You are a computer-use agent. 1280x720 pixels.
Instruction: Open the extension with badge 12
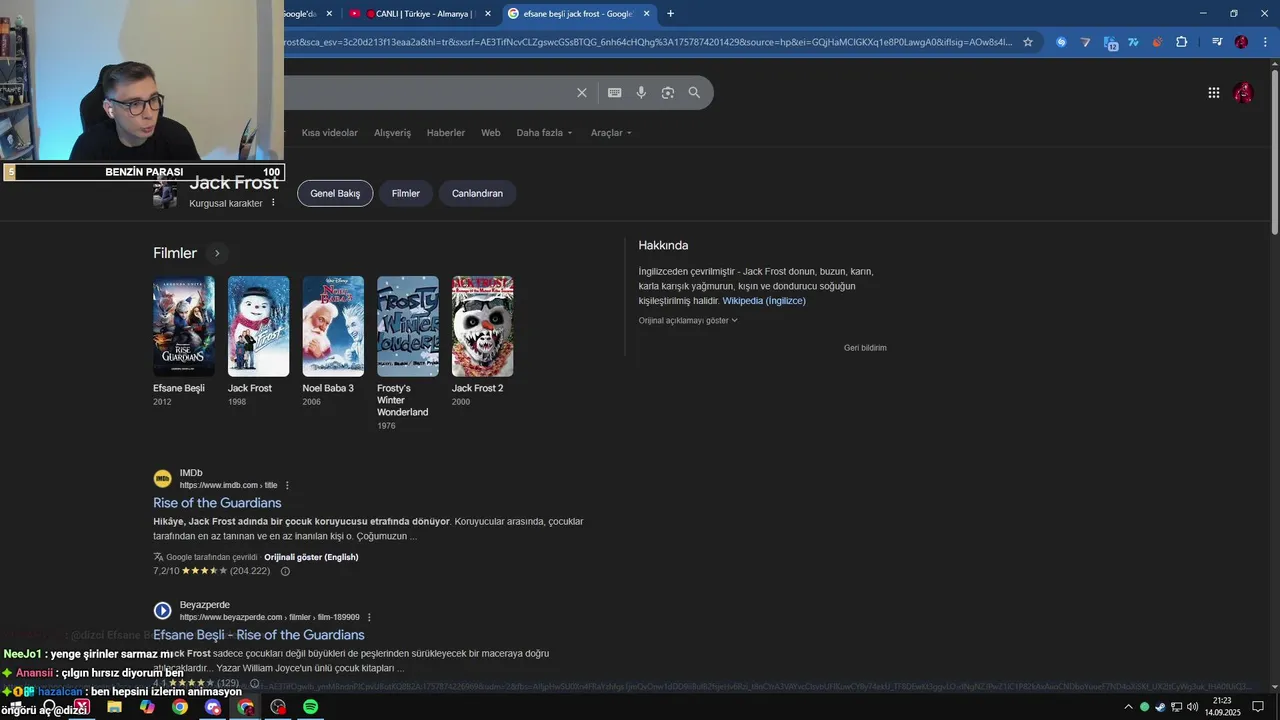[x=1110, y=42]
